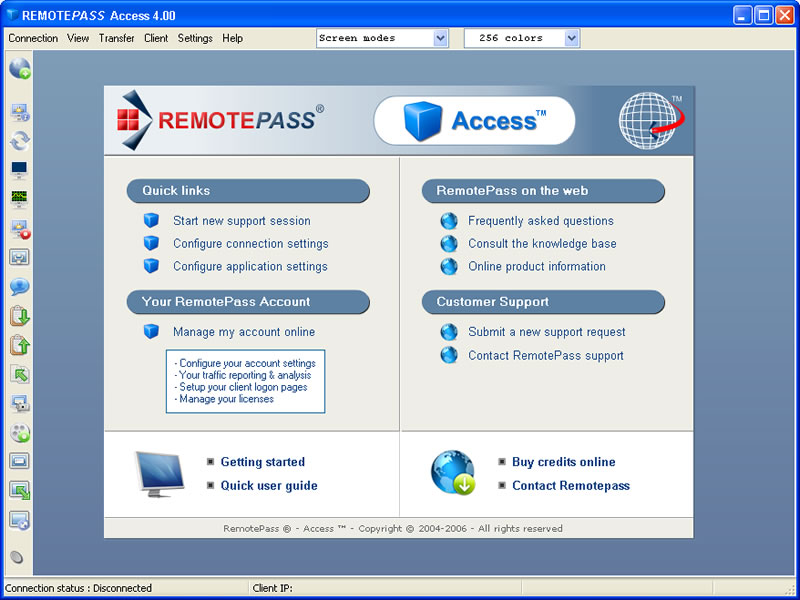Open the View menu
The image size is (800, 600).
78,38
